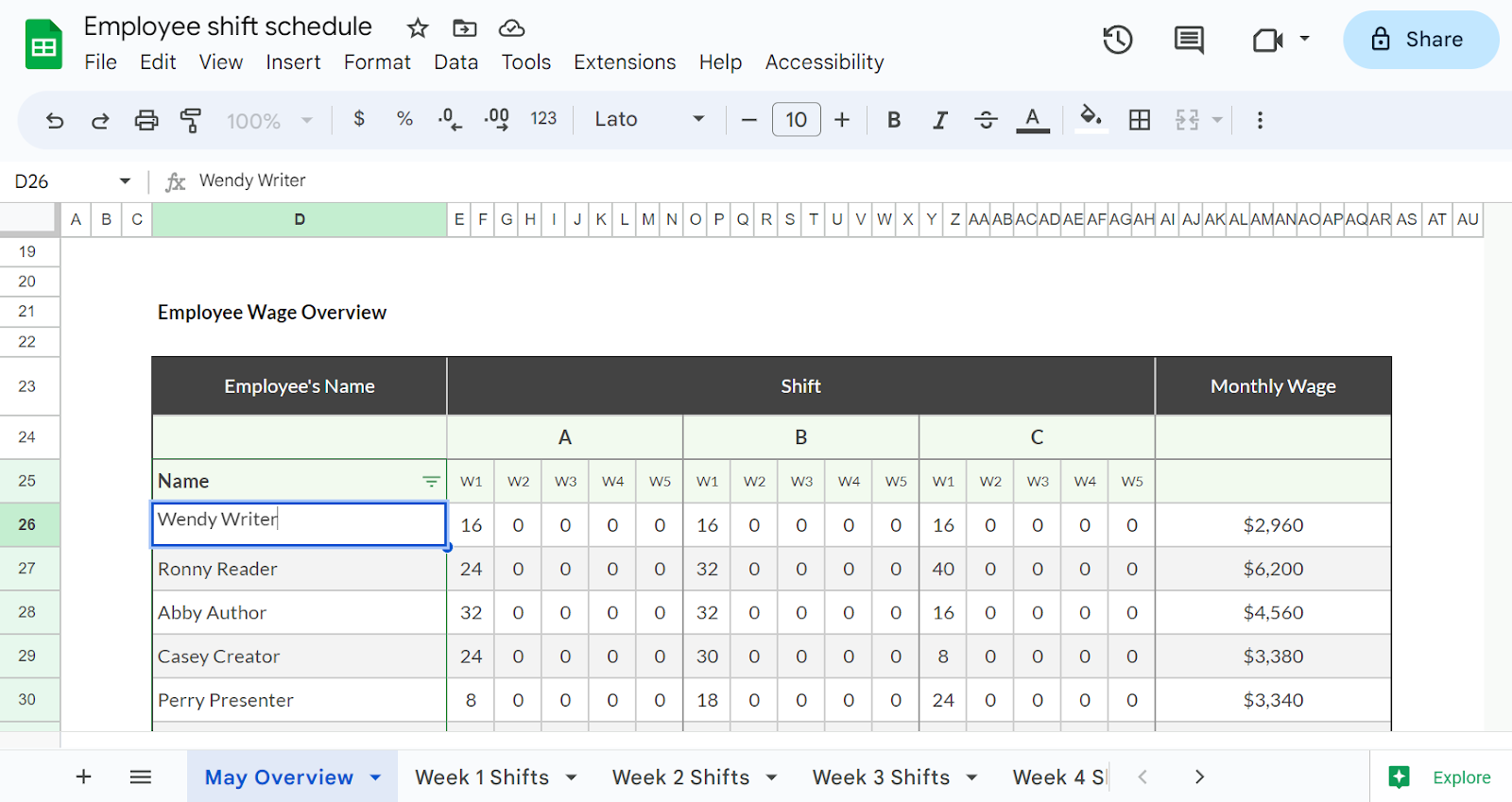Click the undo arrow icon
This screenshot has width=1512, height=802.
tap(55, 120)
